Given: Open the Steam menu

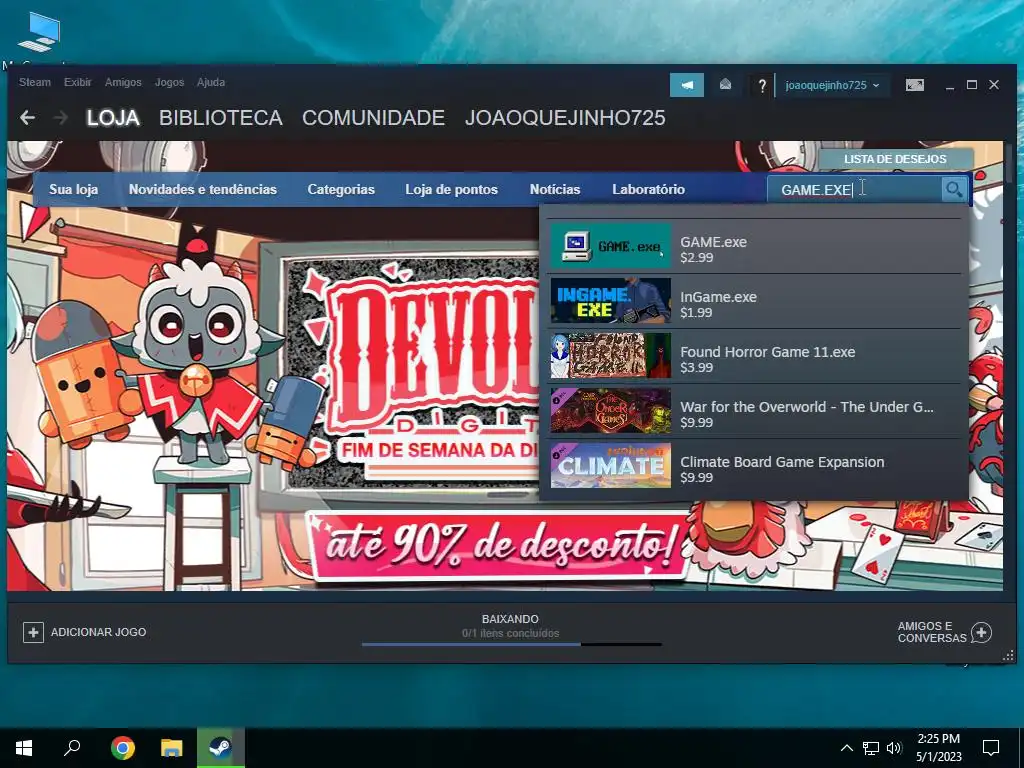Looking at the screenshot, I should (35, 82).
